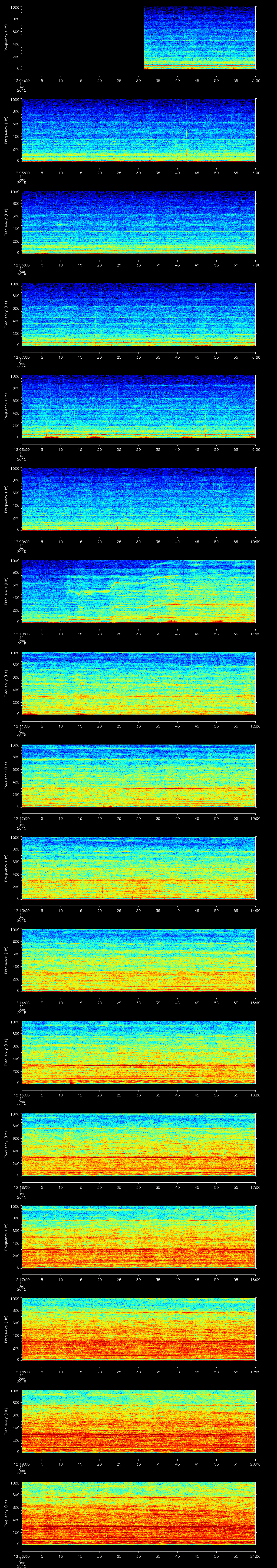
Task: Click the 12:16:00 start time label
Action: coord(21,1187)
